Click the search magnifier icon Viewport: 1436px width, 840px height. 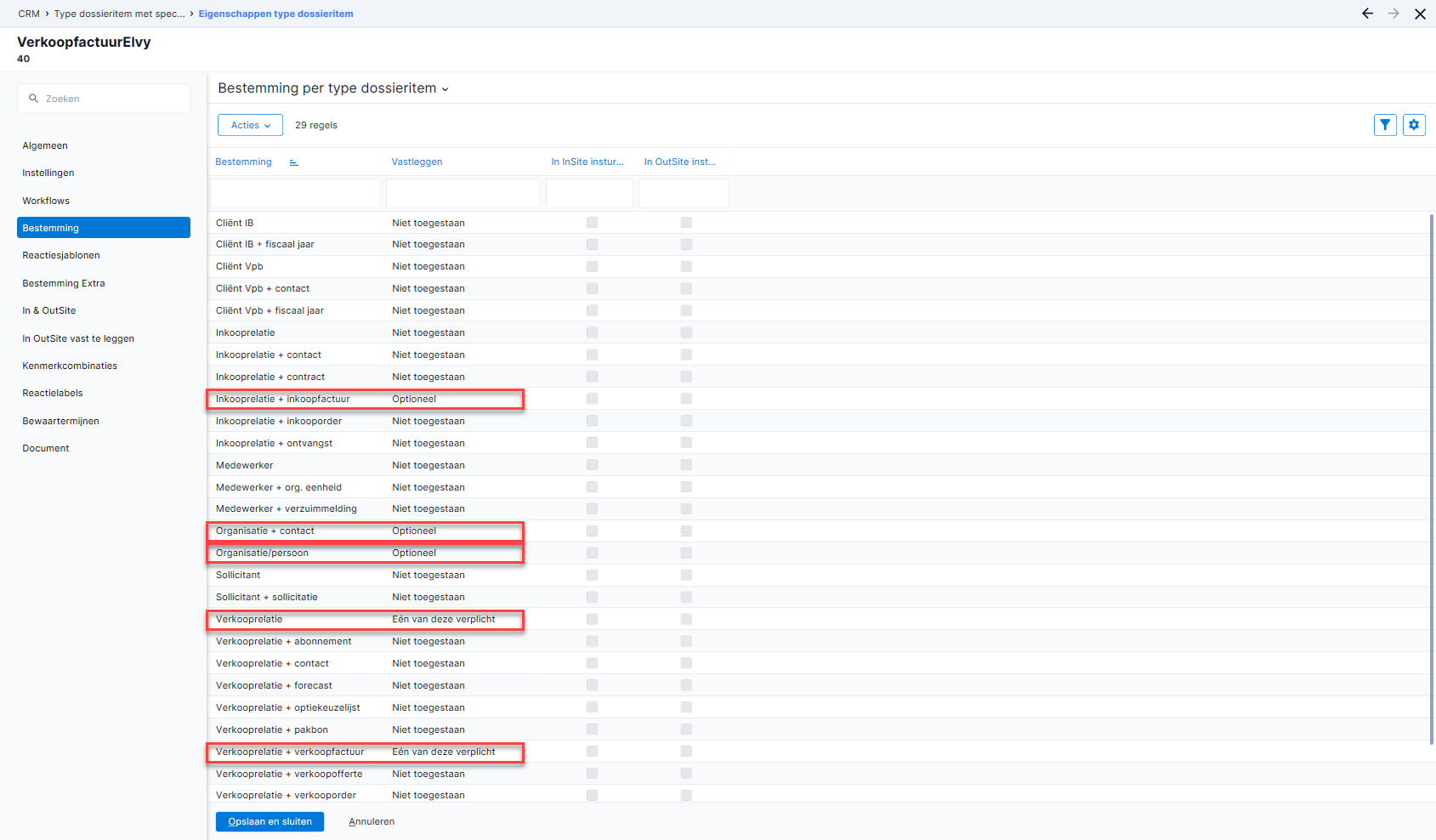(34, 99)
